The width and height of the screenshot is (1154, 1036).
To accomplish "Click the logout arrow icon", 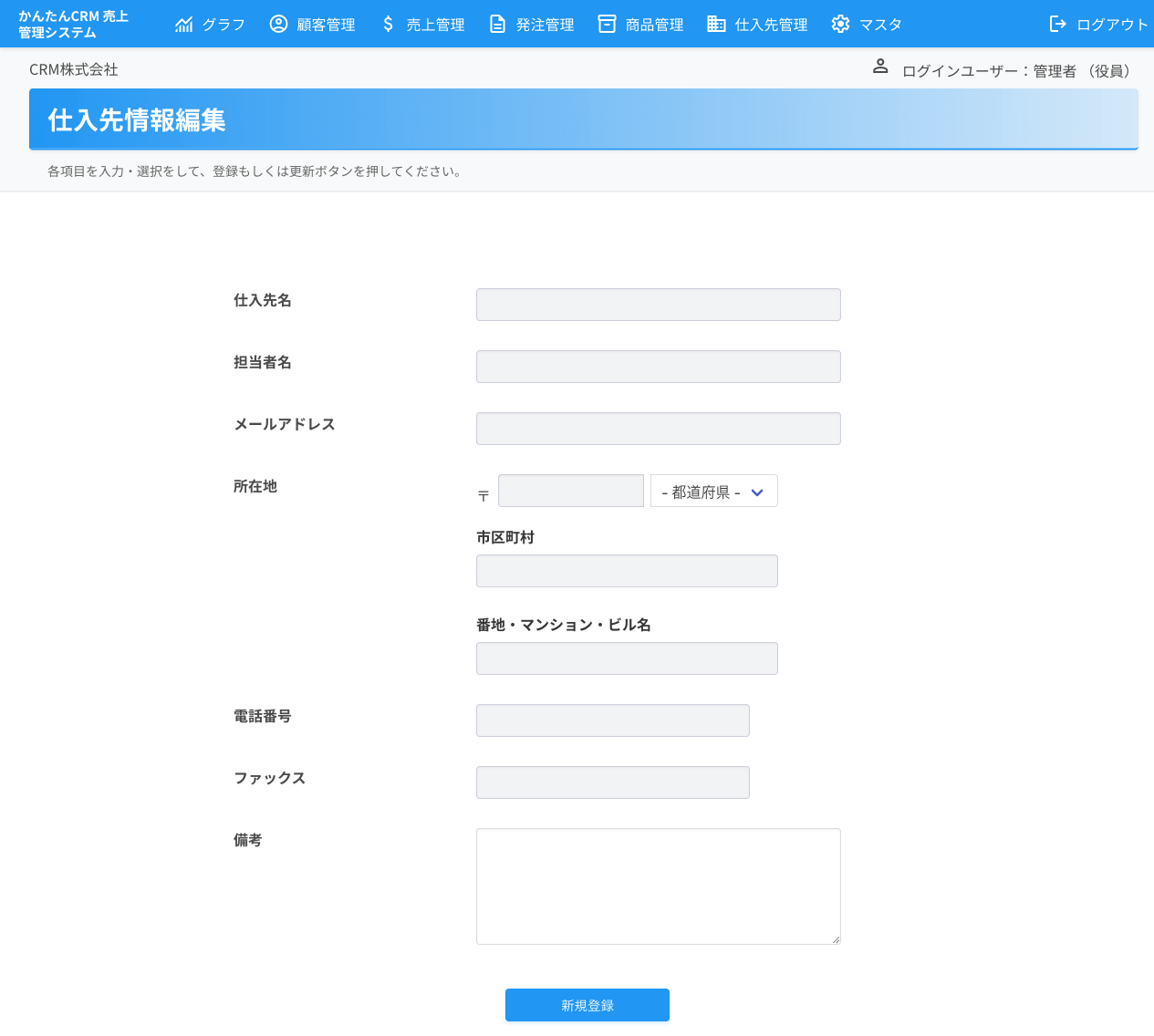I will (x=1059, y=24).
